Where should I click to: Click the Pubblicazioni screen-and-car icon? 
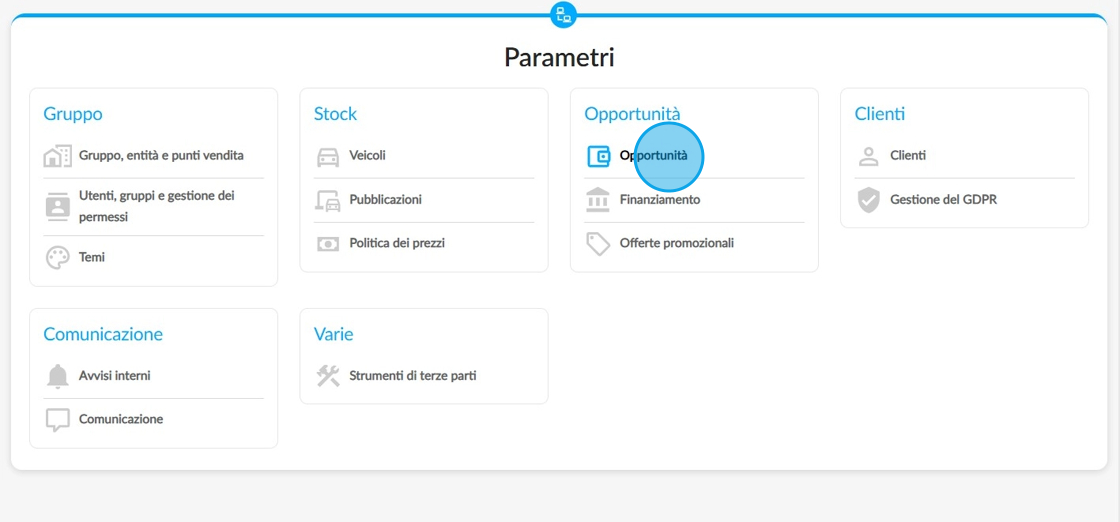tap(328, 201)
